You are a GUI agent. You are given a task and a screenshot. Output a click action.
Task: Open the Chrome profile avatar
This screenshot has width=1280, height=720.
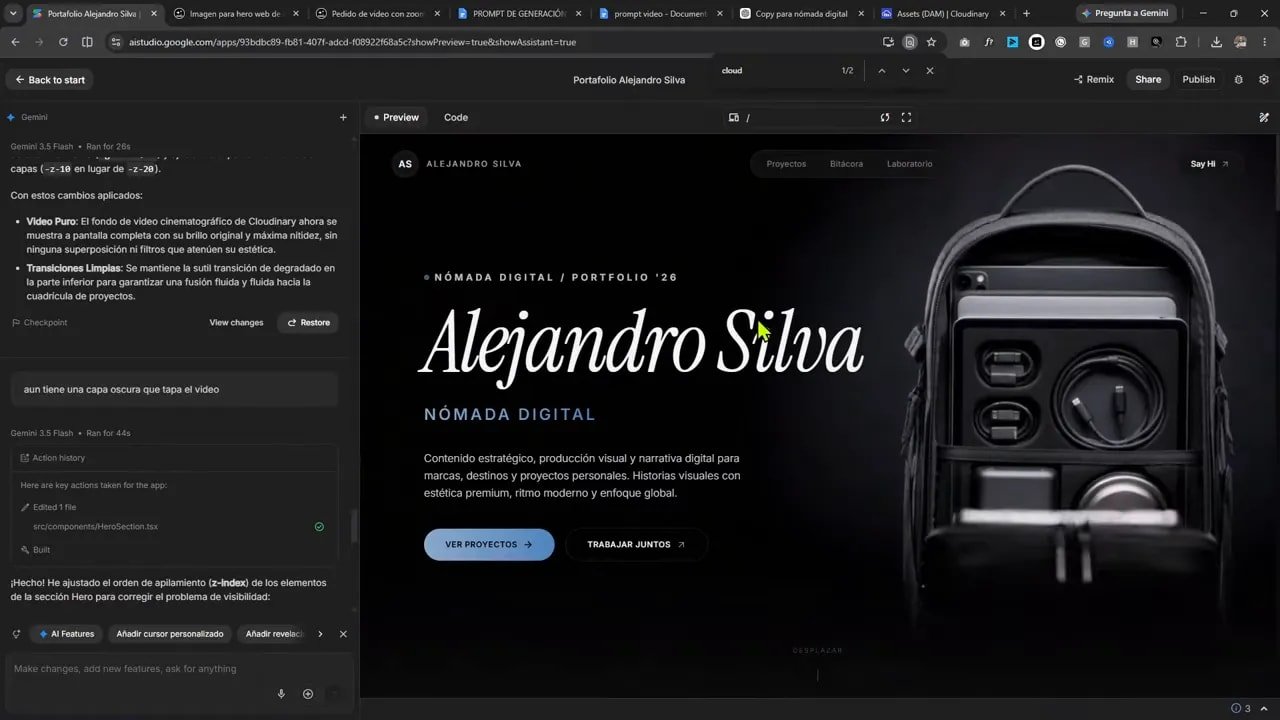click(x=1241, y=42)
